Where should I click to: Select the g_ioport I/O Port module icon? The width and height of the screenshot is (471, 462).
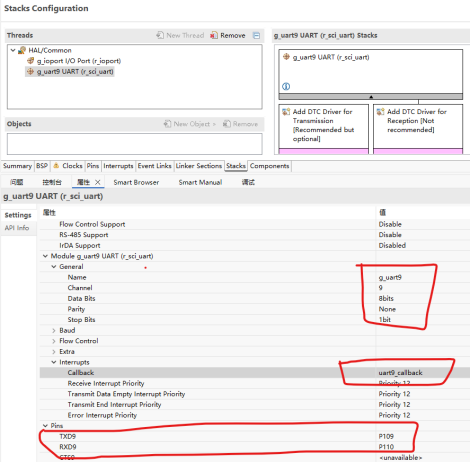31,61
